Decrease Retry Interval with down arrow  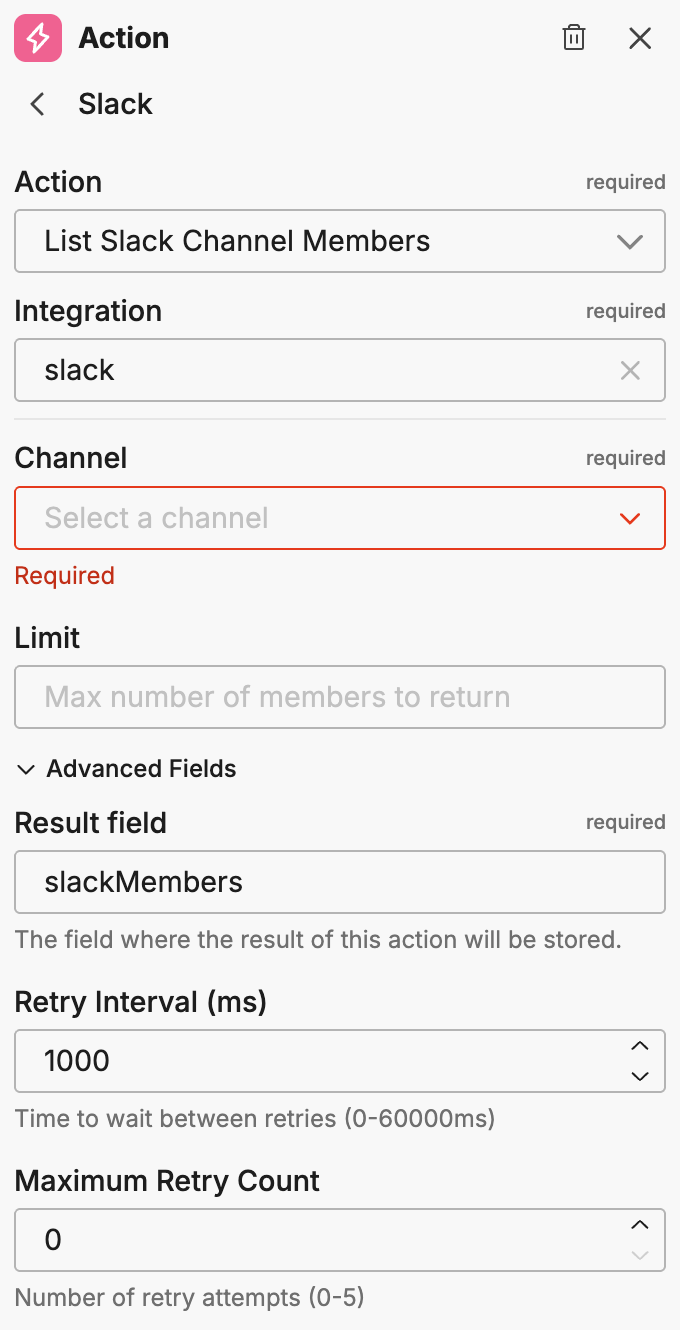pyautogui.click(x=640, y=1076)
